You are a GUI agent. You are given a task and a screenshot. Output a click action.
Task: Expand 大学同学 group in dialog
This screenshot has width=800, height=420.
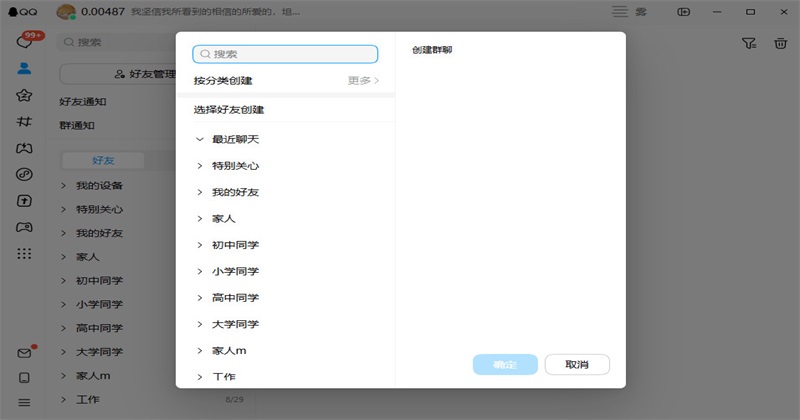[200, 325]
